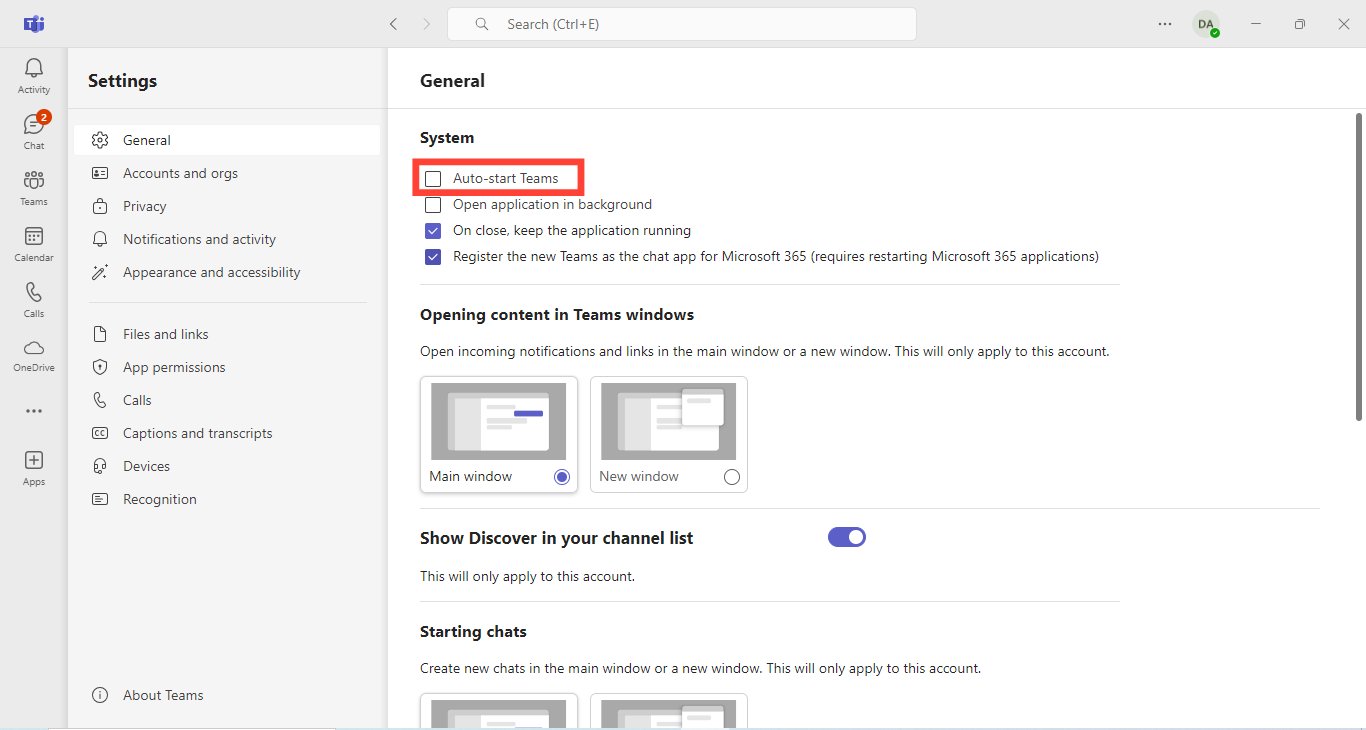Click the Settings panel title
The width and height of the screenshot is (1366, 730).
coord(122,81)
